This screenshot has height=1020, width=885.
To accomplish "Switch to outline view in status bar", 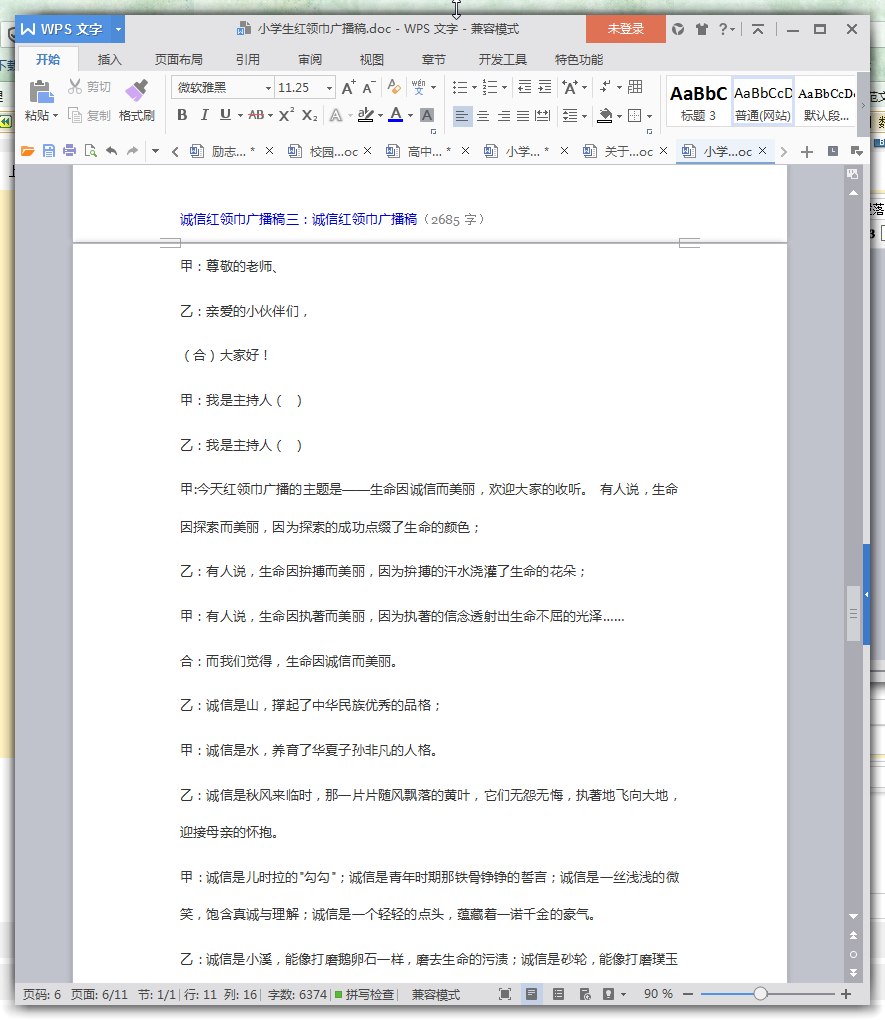I will pyautogui.click(x=558, y=994).
